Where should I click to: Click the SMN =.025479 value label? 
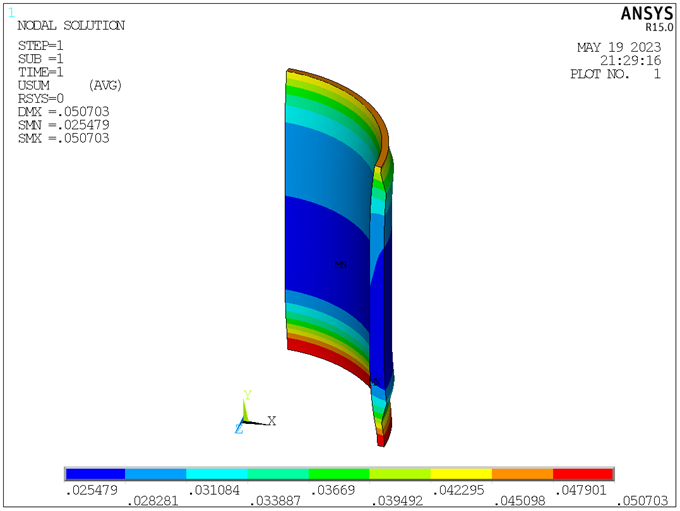point(64,125)
